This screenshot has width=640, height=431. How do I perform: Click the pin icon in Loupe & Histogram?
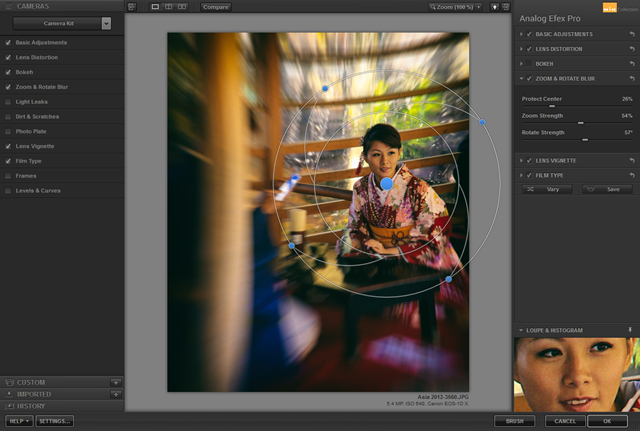[630, 329]
